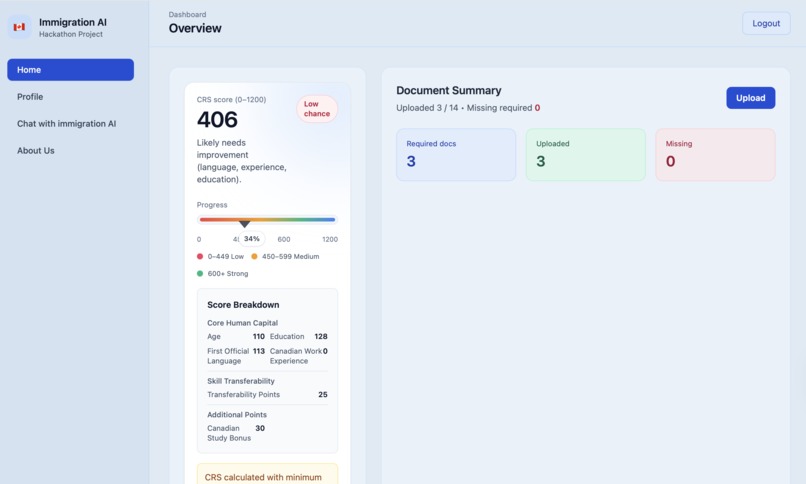This screenshot has height=484, width=806.
Task: Click the 600+ Strong legend text
Action: click(228, 274)
